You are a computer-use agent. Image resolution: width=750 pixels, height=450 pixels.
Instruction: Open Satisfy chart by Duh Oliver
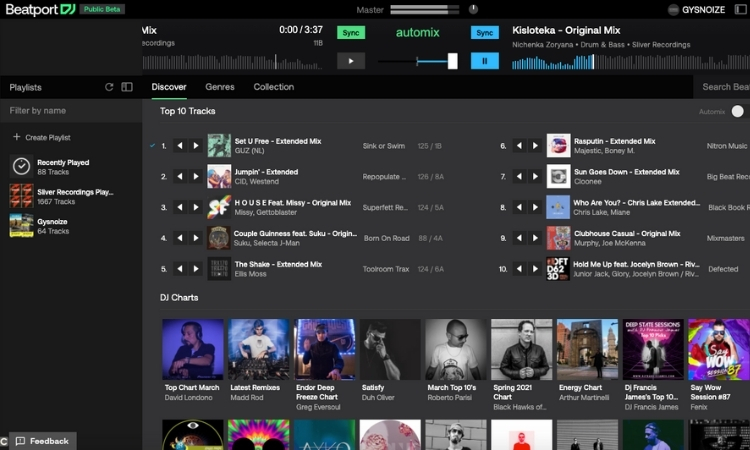pyautogui.click(x=390, y=349)
